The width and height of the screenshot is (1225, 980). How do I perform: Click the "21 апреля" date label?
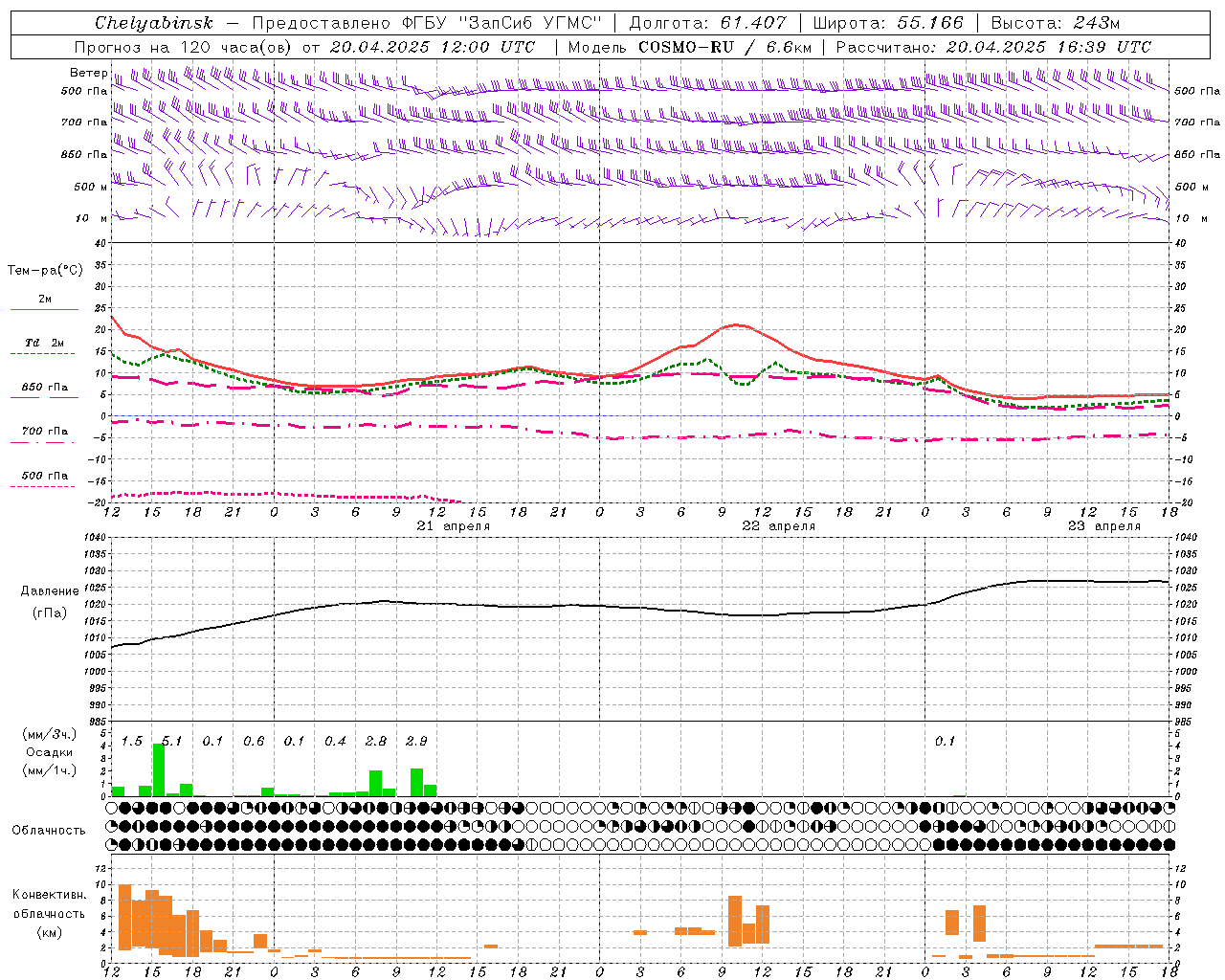[x=454, y=526]
